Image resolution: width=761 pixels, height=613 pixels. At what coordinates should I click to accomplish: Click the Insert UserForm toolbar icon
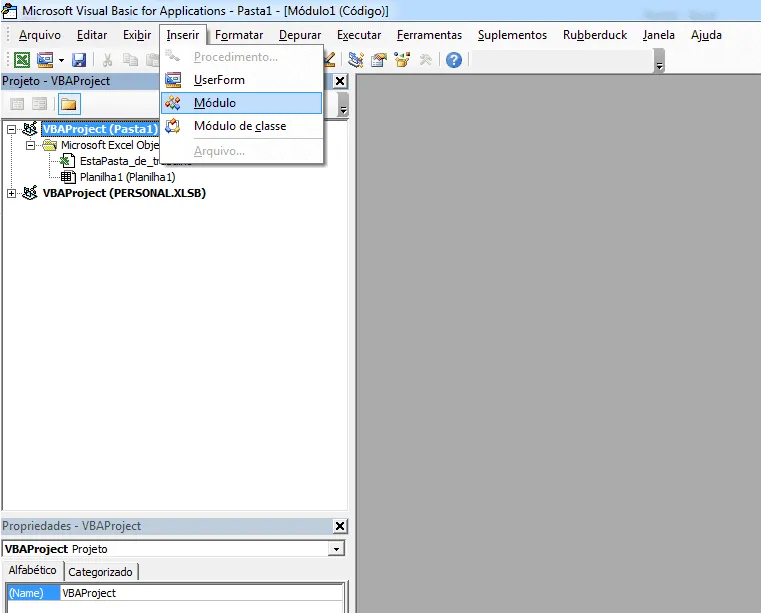coord(45,60)
